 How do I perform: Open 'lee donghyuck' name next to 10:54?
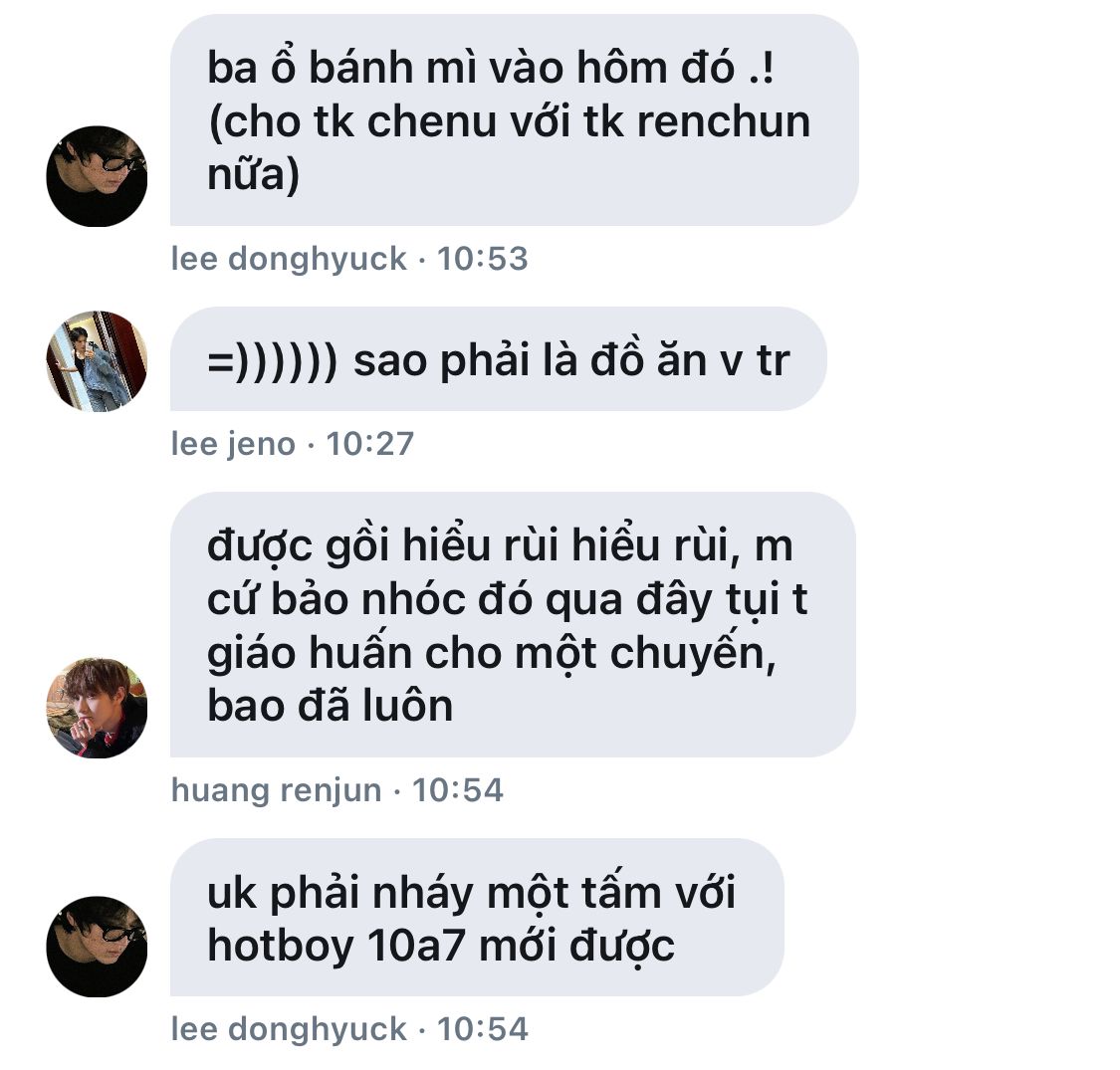tap(289, 1029)
